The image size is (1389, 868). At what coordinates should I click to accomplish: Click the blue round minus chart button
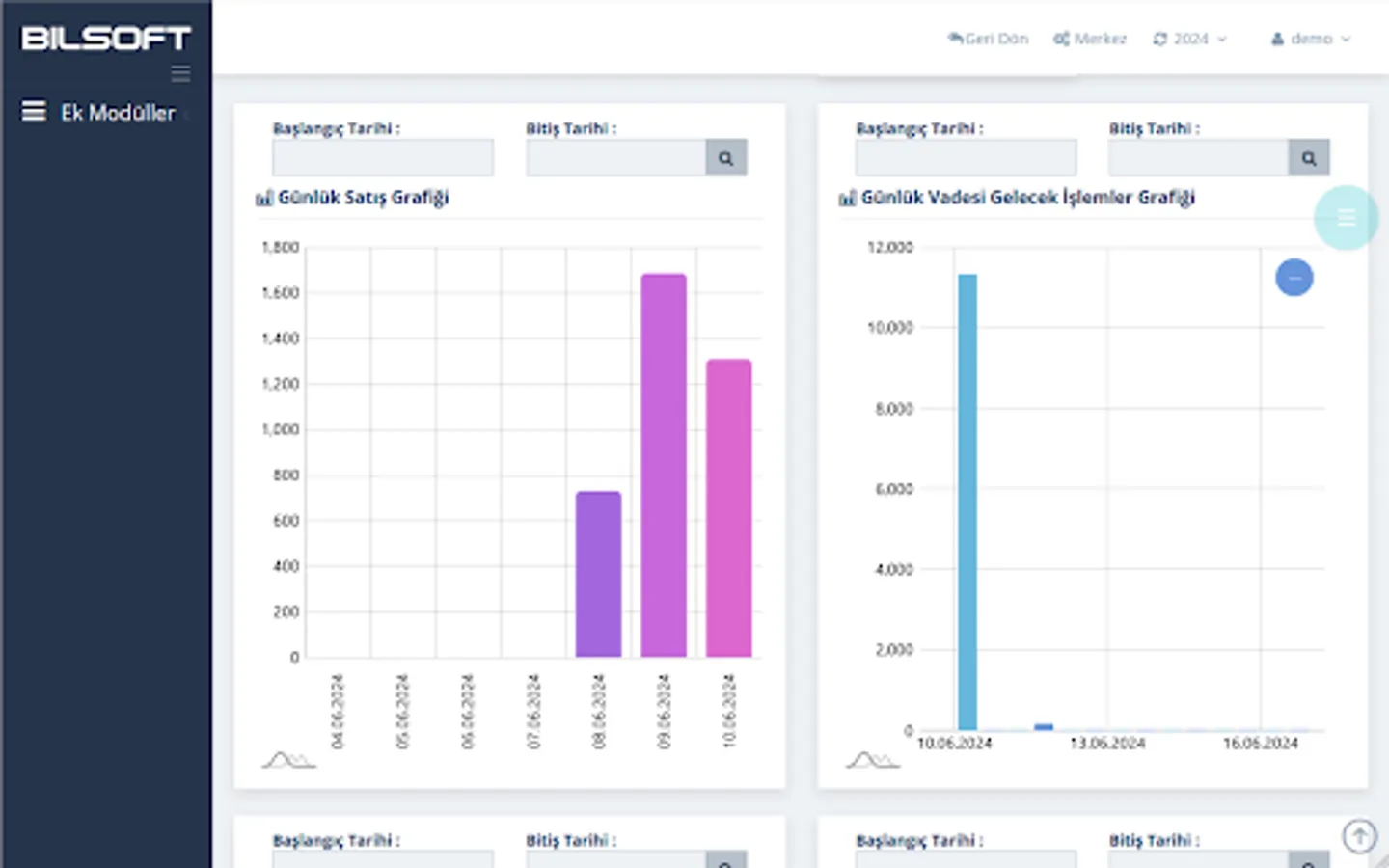coord(1294,278)
